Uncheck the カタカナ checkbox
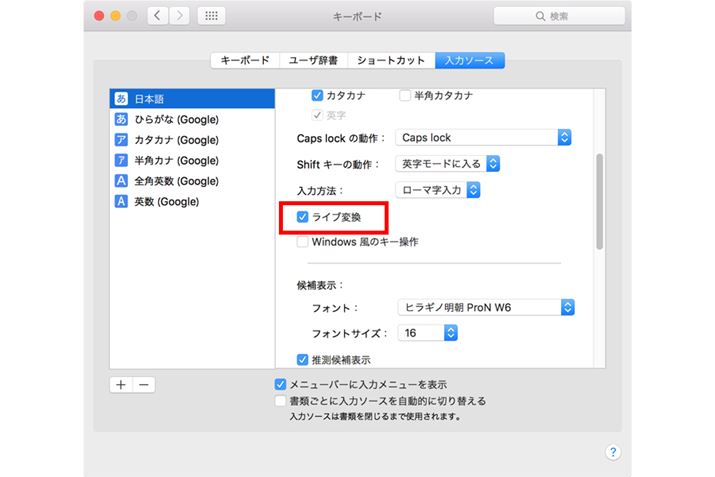The image size is (715, 477). coord(318,96)
